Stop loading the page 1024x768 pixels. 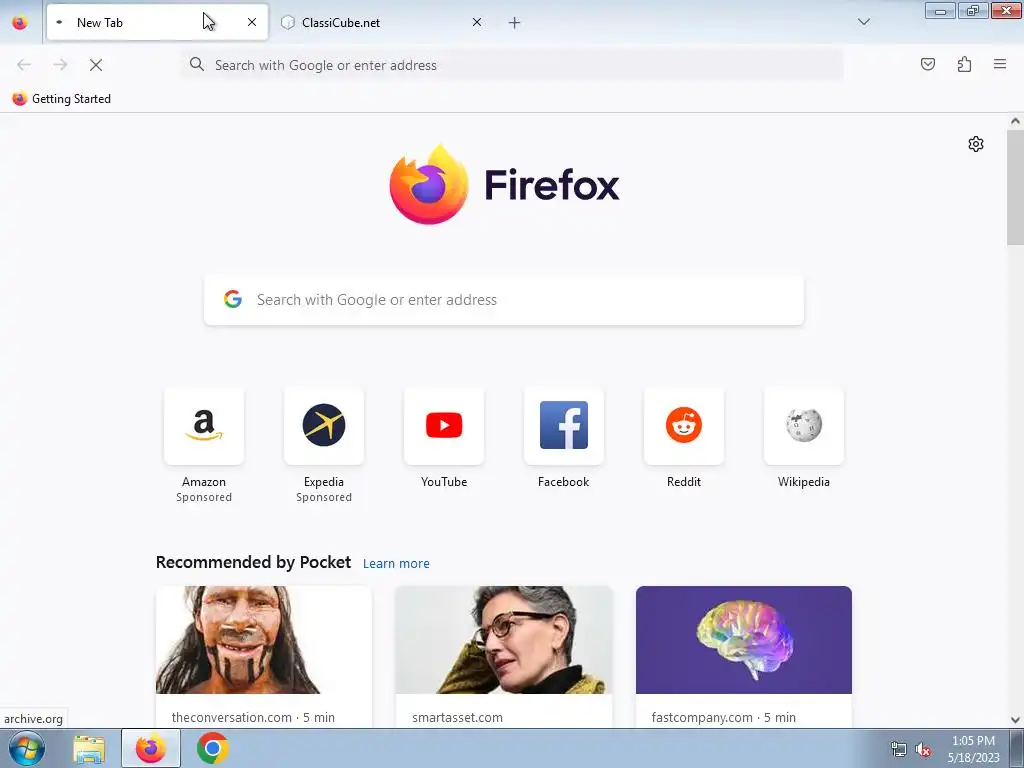pos(96,65)
